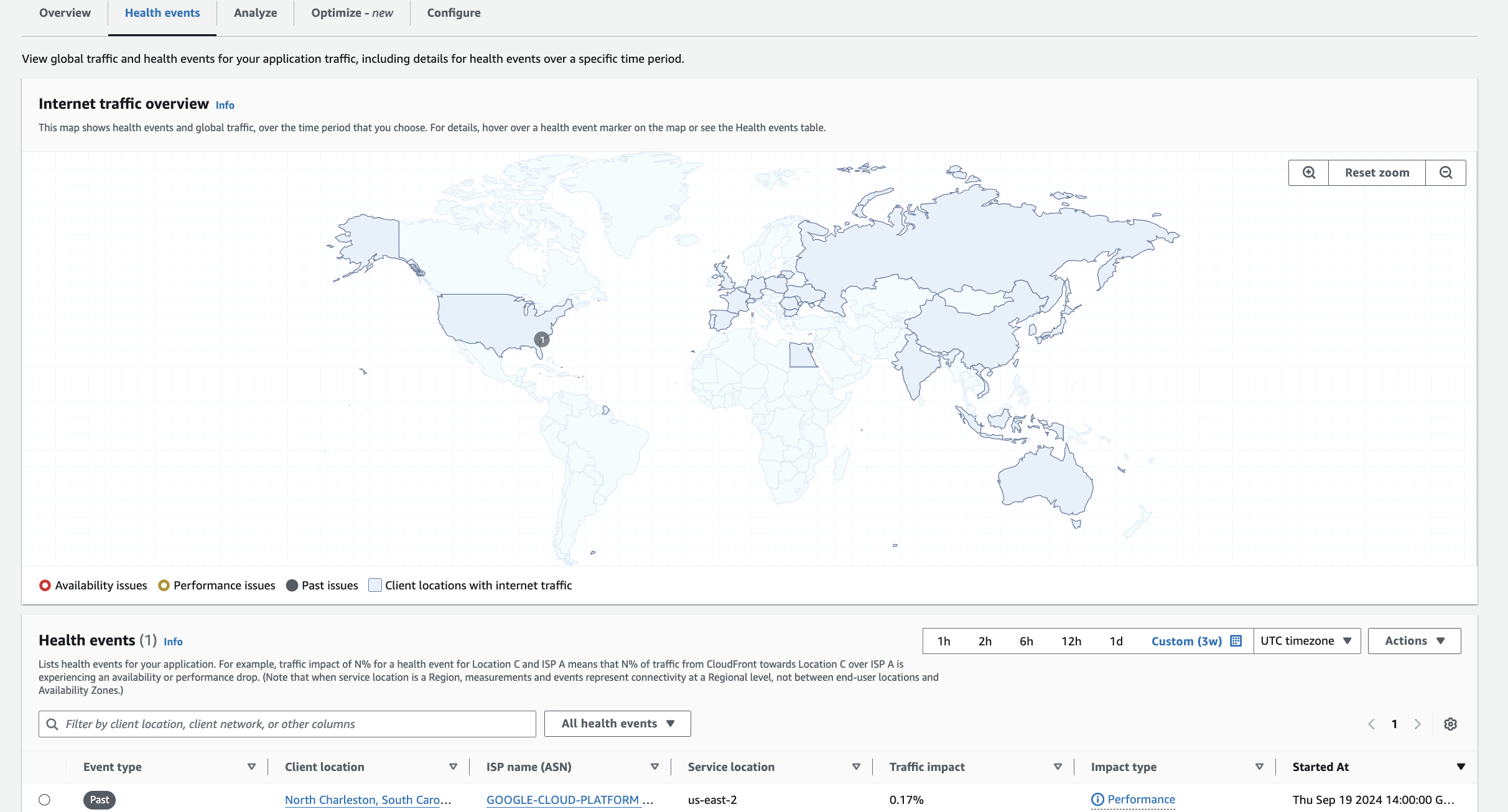Go to next page of health events
This screenshot has height=812, width=1508.
click(1418, 724)
